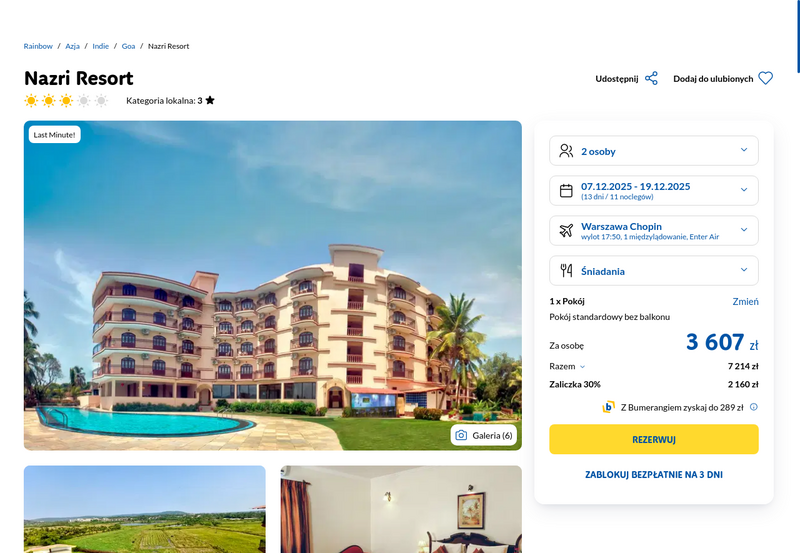Click the airplane icon for Warszawa Chopin
The image size is (800, 553).
point(566,231)
